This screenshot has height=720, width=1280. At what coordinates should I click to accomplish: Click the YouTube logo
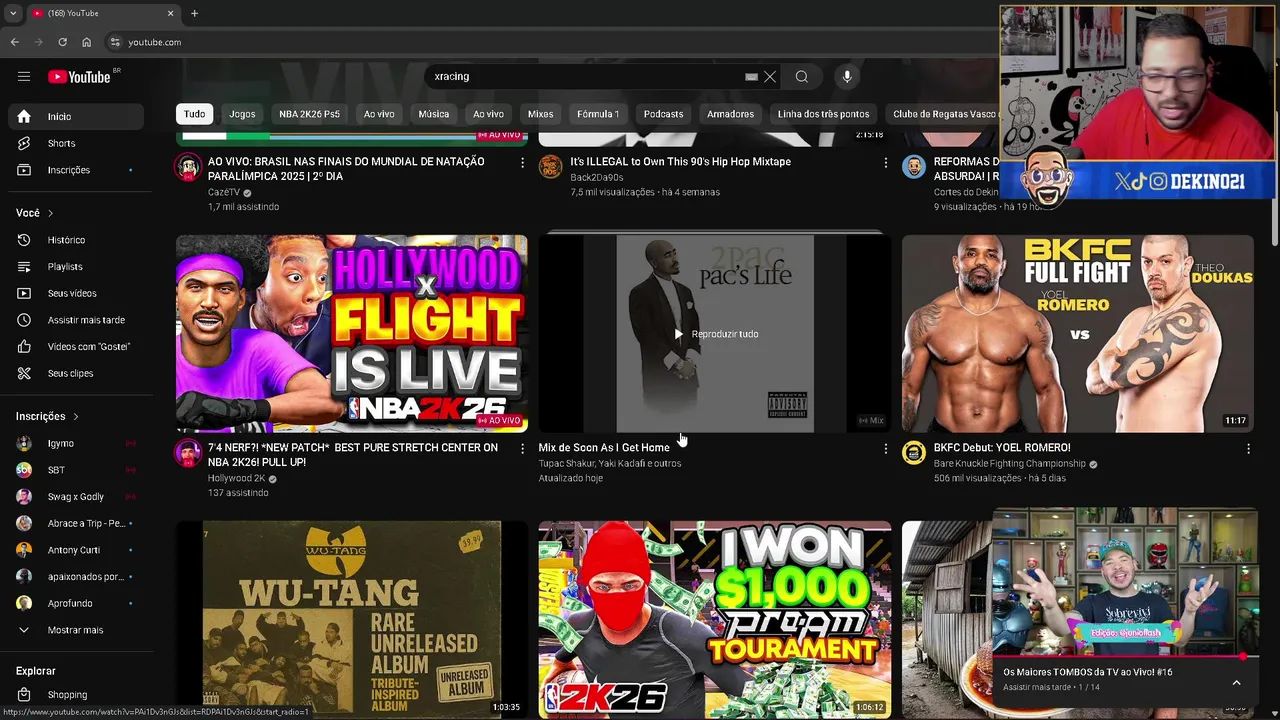coord(79,77)
